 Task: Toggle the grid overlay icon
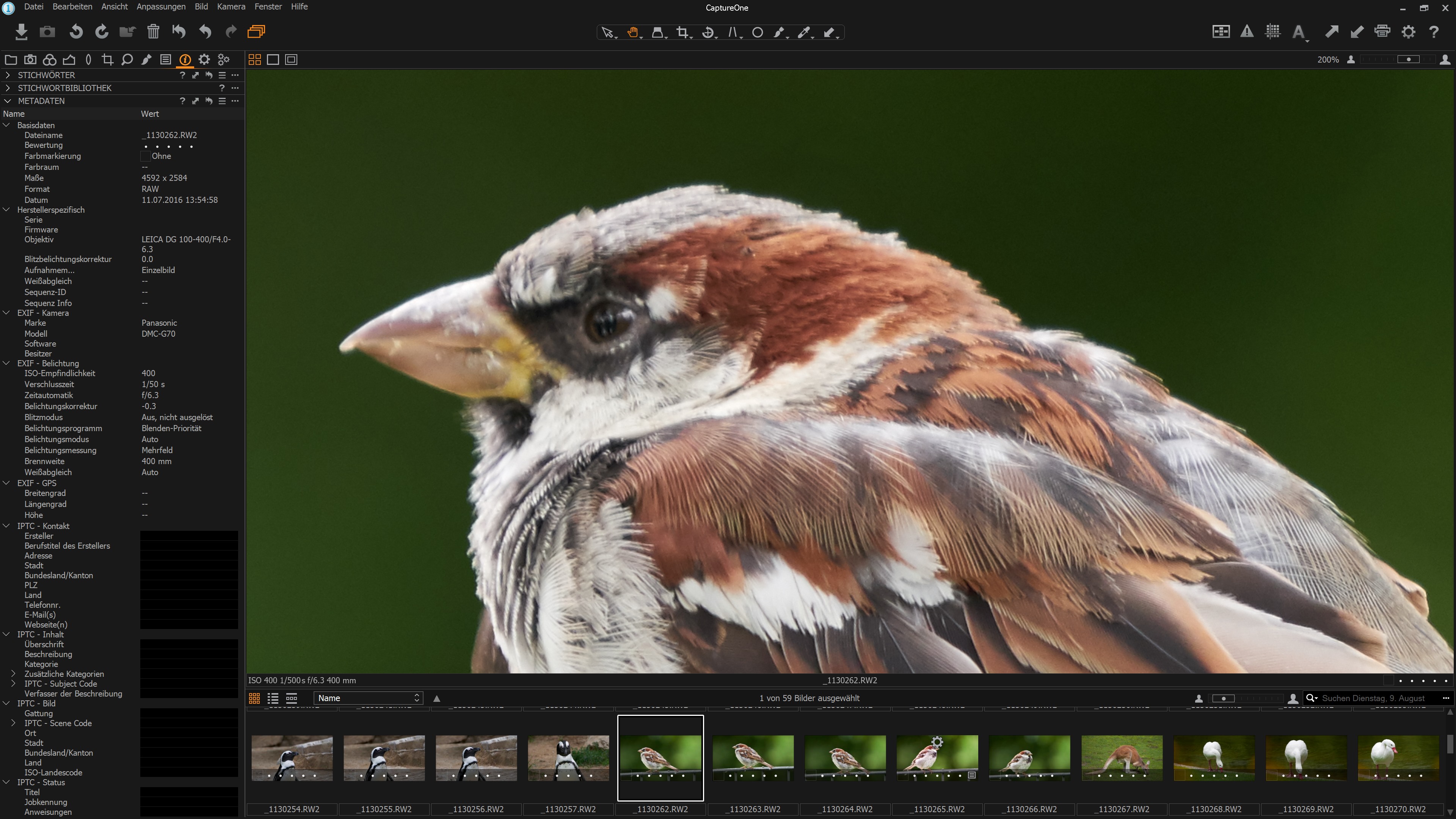pyautogui.click(x=1272, y=32)
